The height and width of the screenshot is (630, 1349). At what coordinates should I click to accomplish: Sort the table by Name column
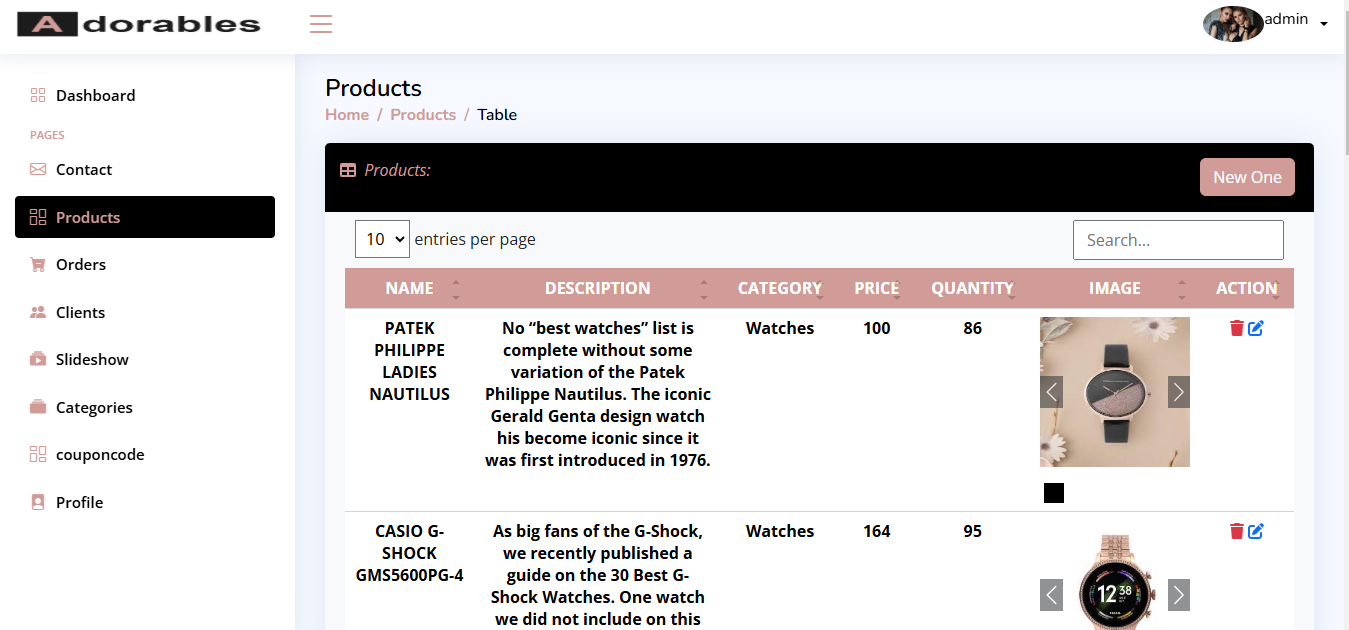point(409,288)
